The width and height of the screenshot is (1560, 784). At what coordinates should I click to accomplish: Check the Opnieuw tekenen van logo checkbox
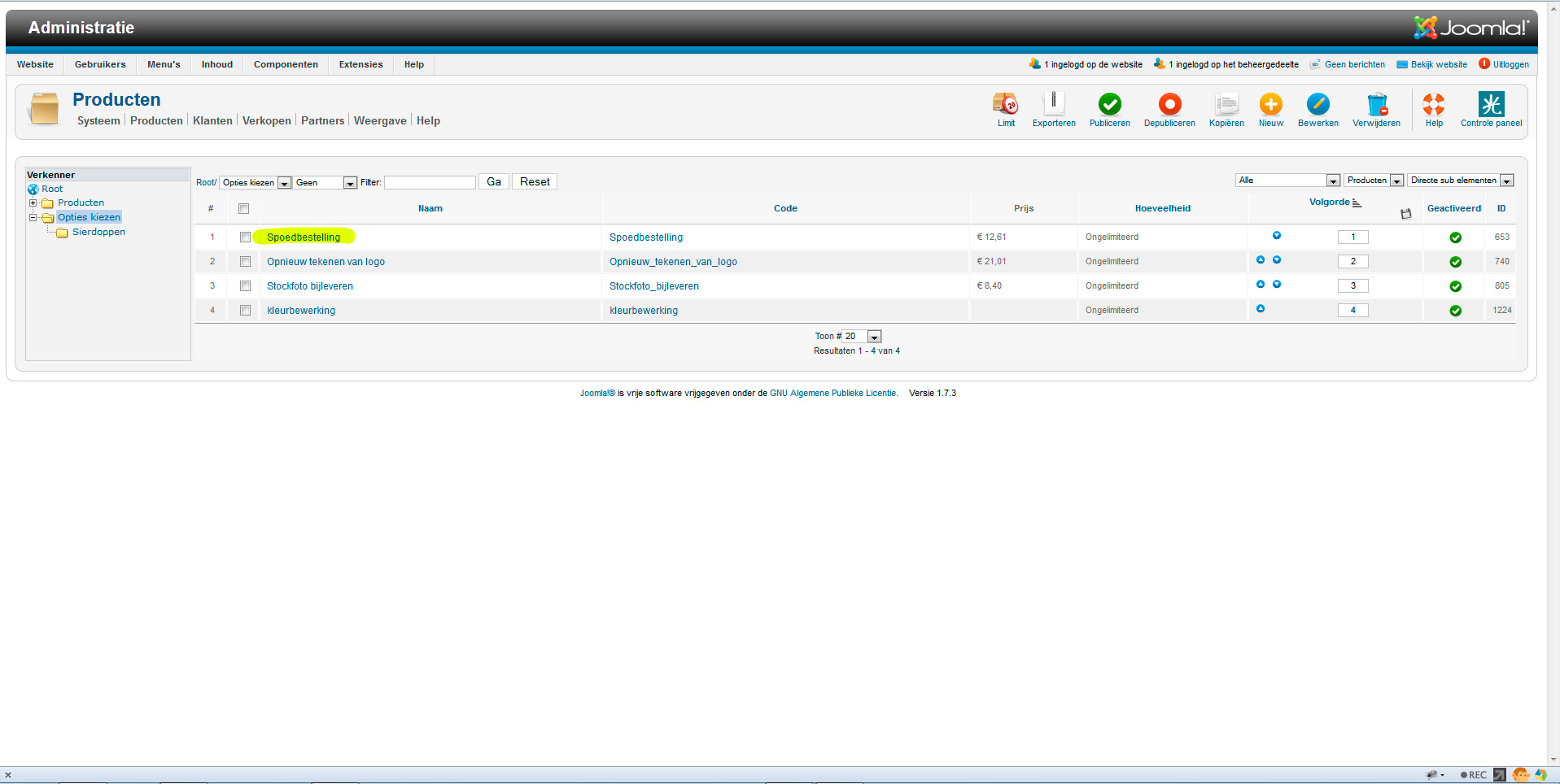245,262
